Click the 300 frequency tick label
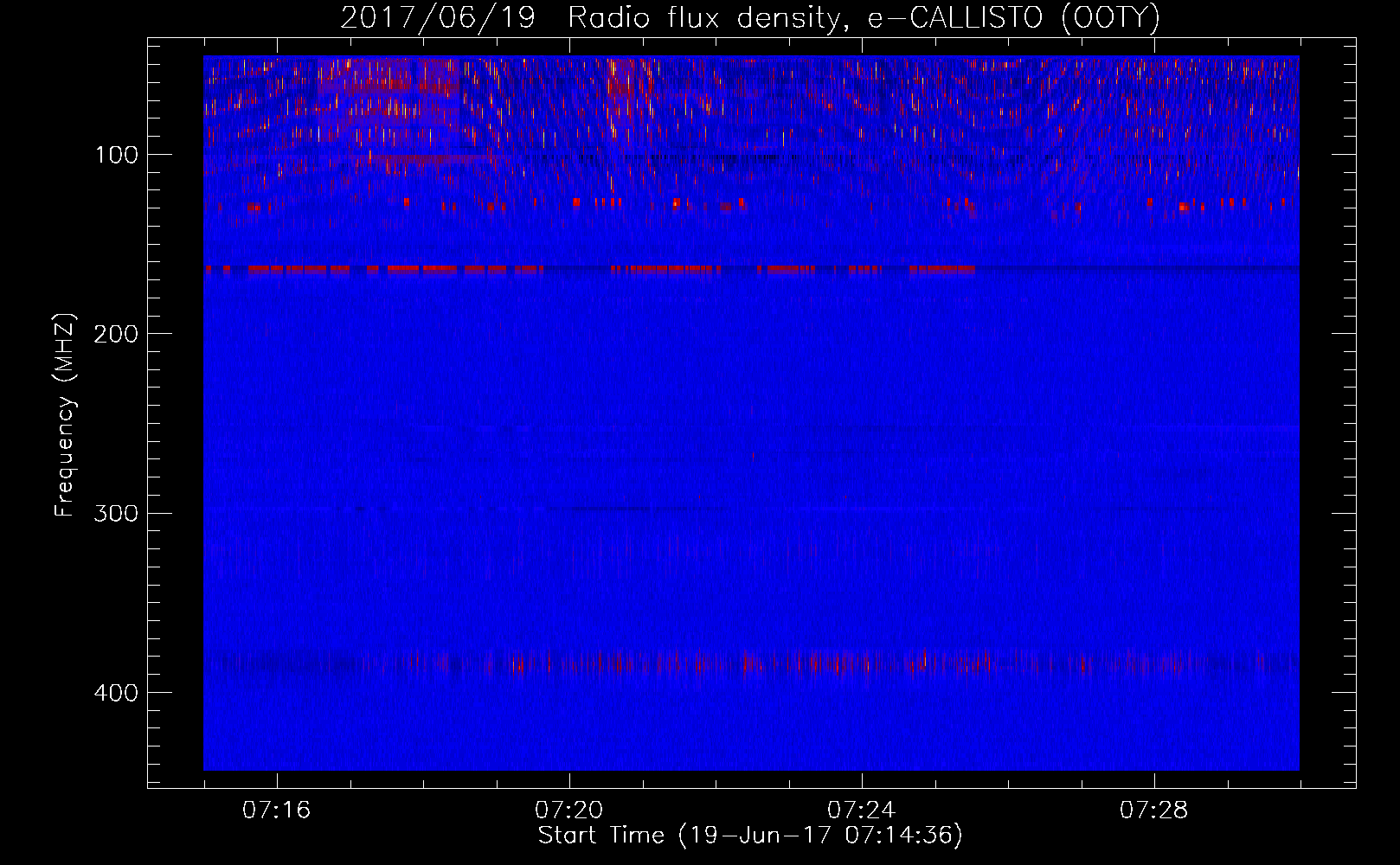 coord(115,513)
